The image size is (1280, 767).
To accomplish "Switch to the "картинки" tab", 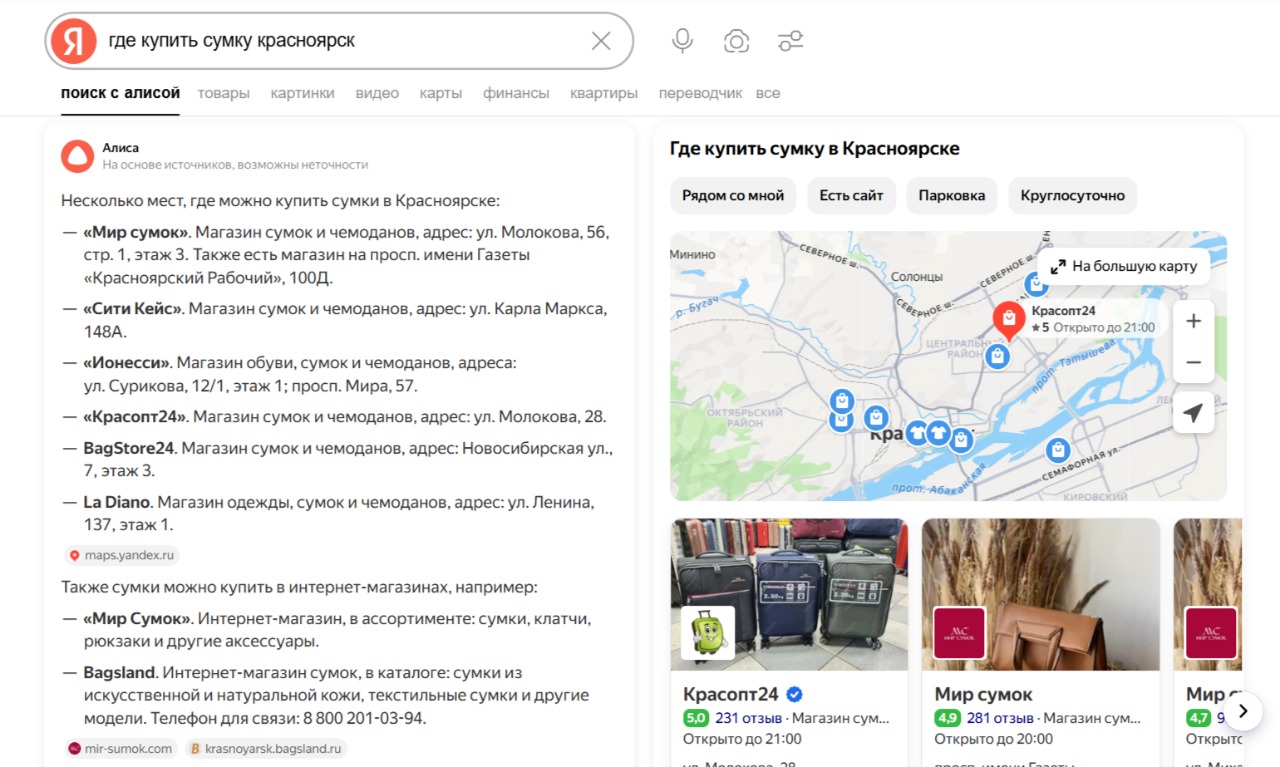I will [x=302, y=93].
